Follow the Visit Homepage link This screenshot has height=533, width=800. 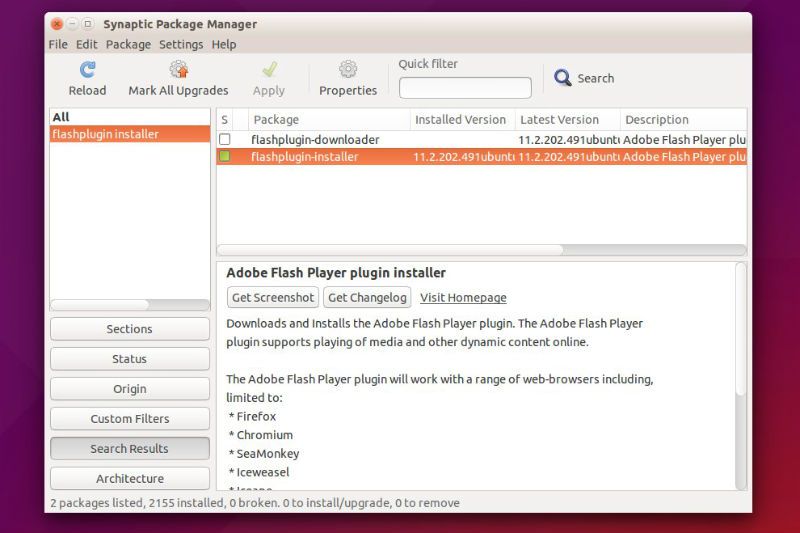point(463,297)
